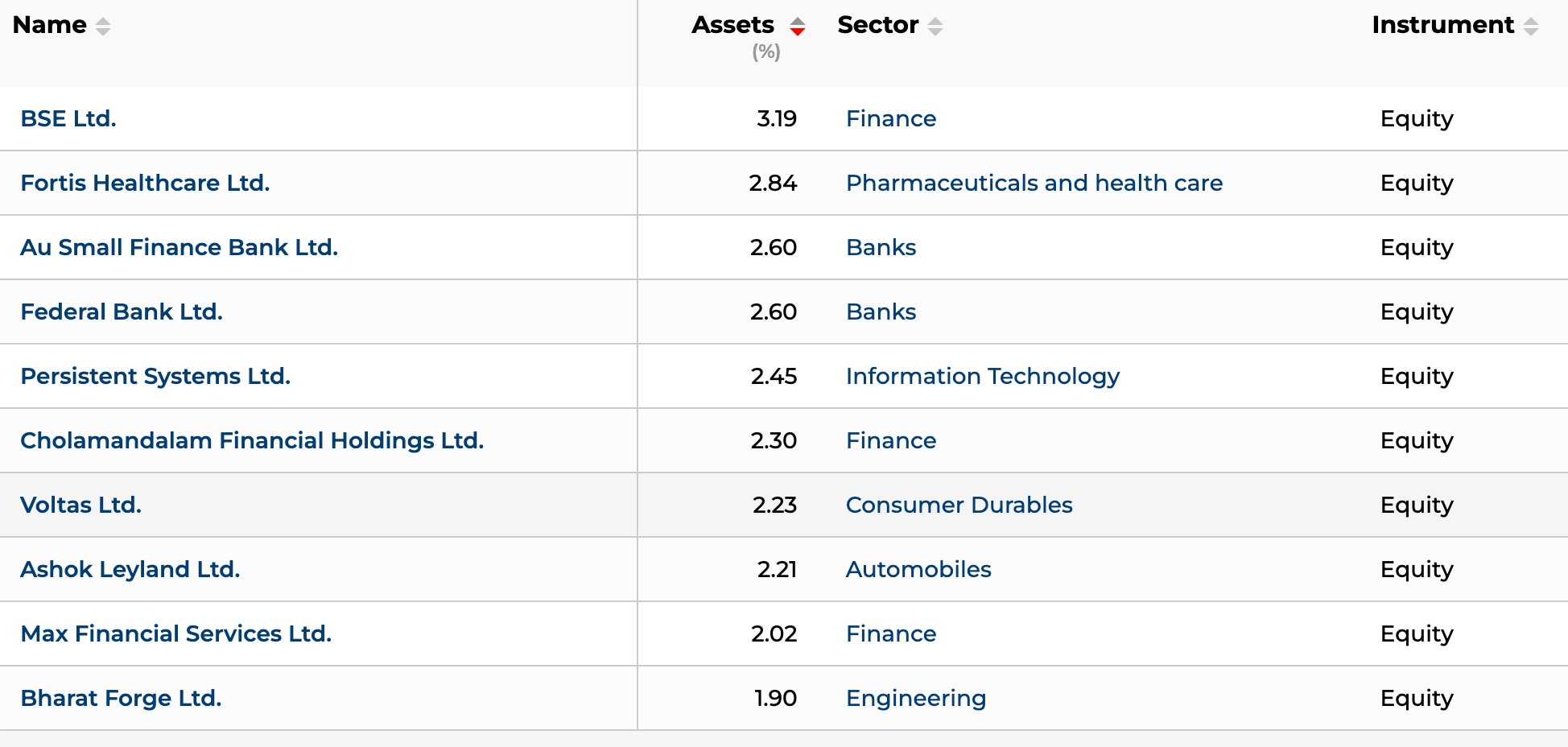Open Pharmaceuticals and health care sector
Viewport: 1568px width, 747px height.
click(x=1034, y=183)
